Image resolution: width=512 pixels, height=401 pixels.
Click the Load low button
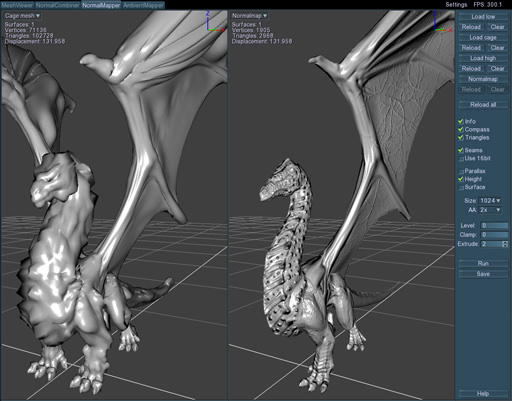click(483, 17)
